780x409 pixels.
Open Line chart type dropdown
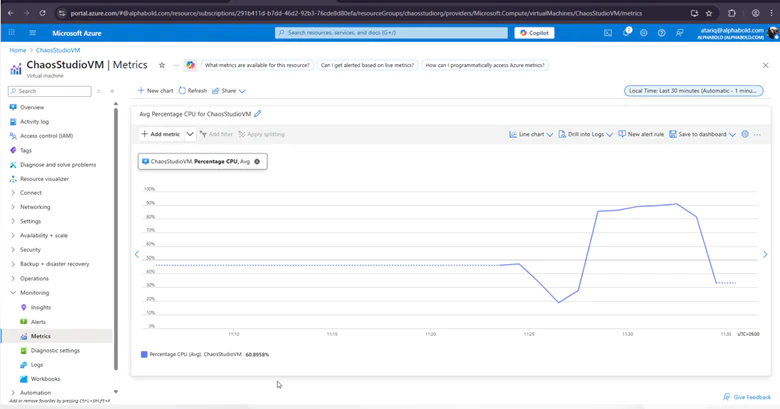coord(531,134)
